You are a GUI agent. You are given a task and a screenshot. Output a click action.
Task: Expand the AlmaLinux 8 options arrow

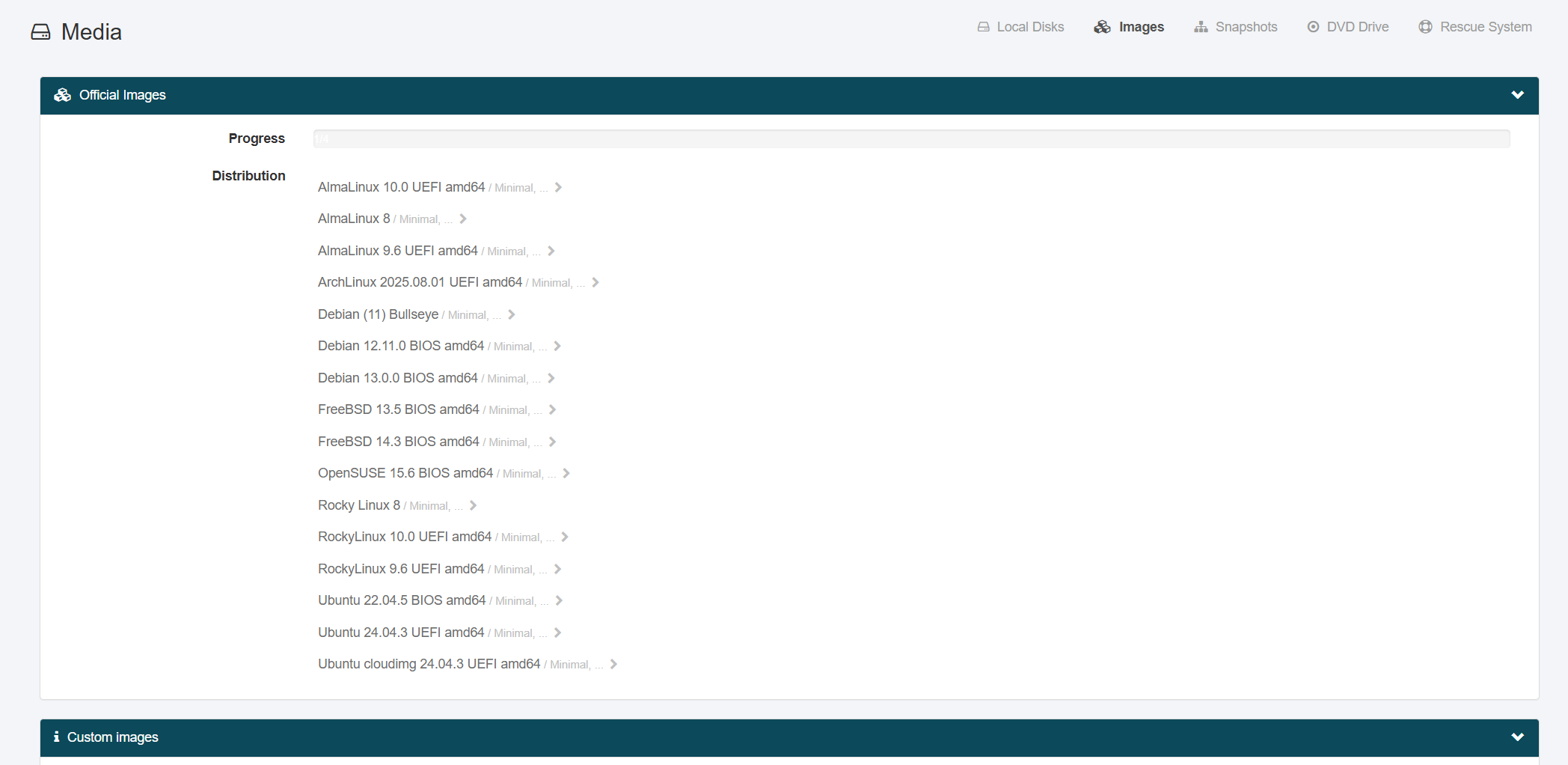click(x=463, y=219)
